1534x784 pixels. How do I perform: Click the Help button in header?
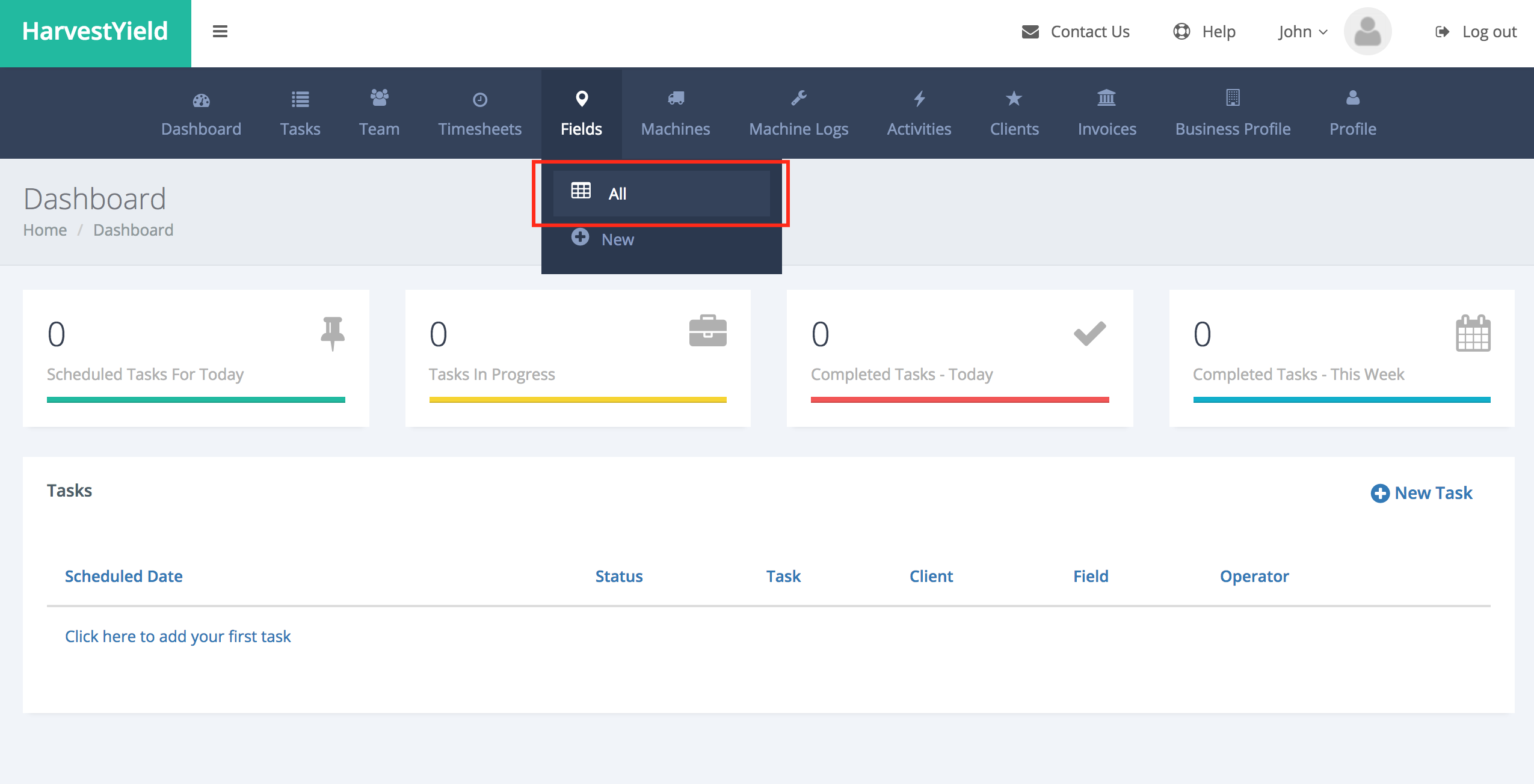[1206, 31]
